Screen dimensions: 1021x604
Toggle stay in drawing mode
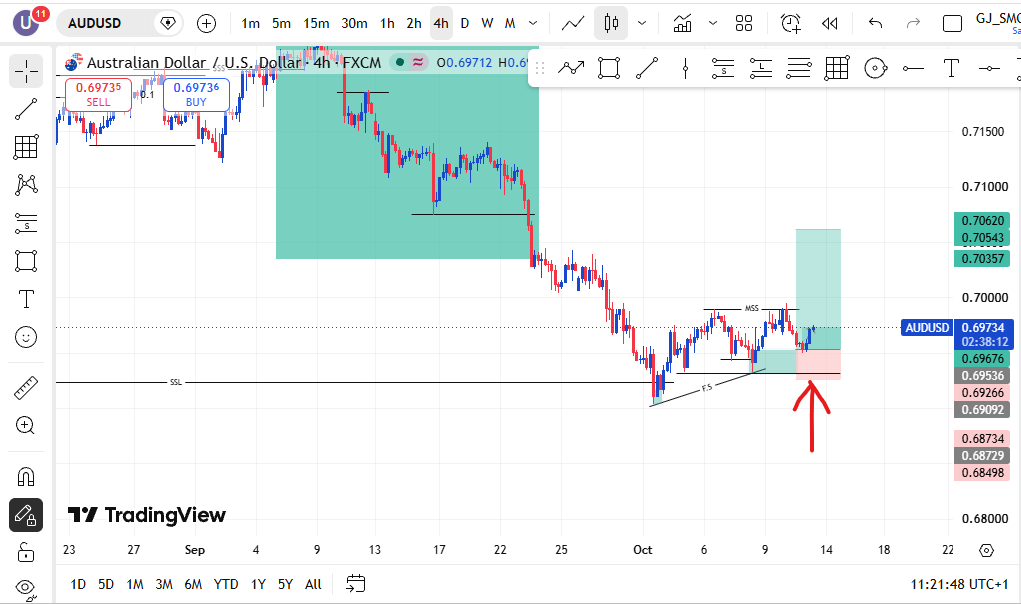pyautogui.click(x=26, y=515)
